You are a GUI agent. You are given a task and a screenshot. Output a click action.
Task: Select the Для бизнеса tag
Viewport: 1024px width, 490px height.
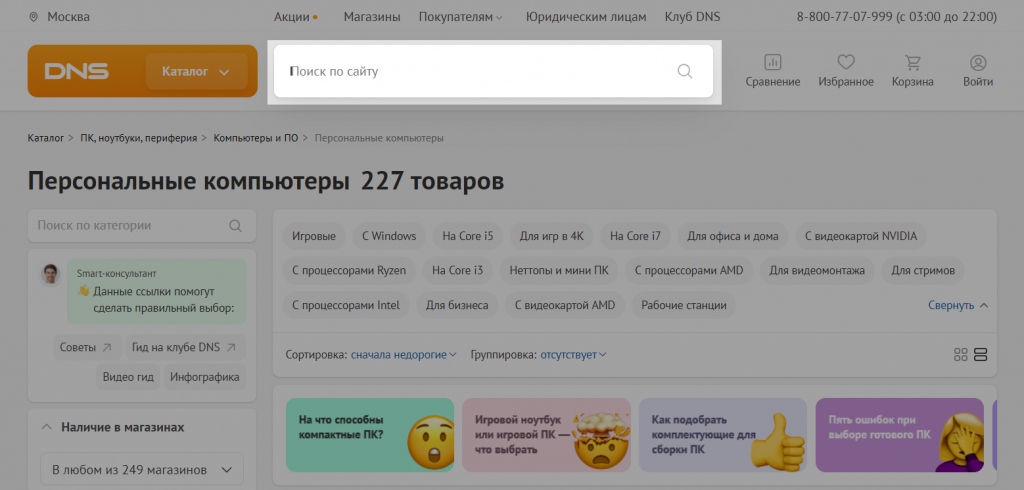coord(457,305)
